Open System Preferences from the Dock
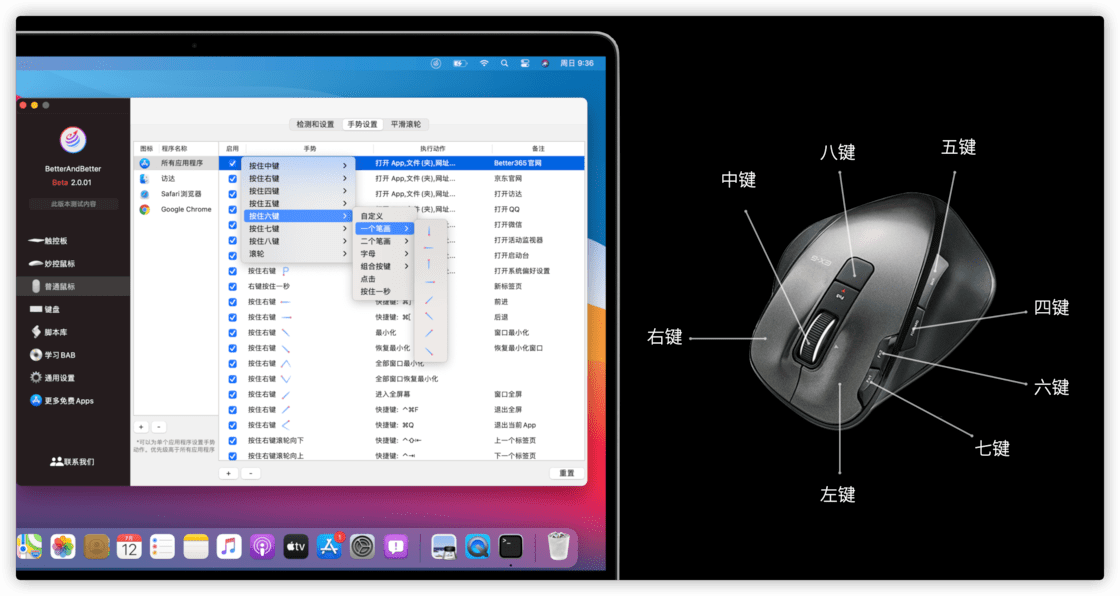The image size is (1120, 596). [x=362, y=547]
